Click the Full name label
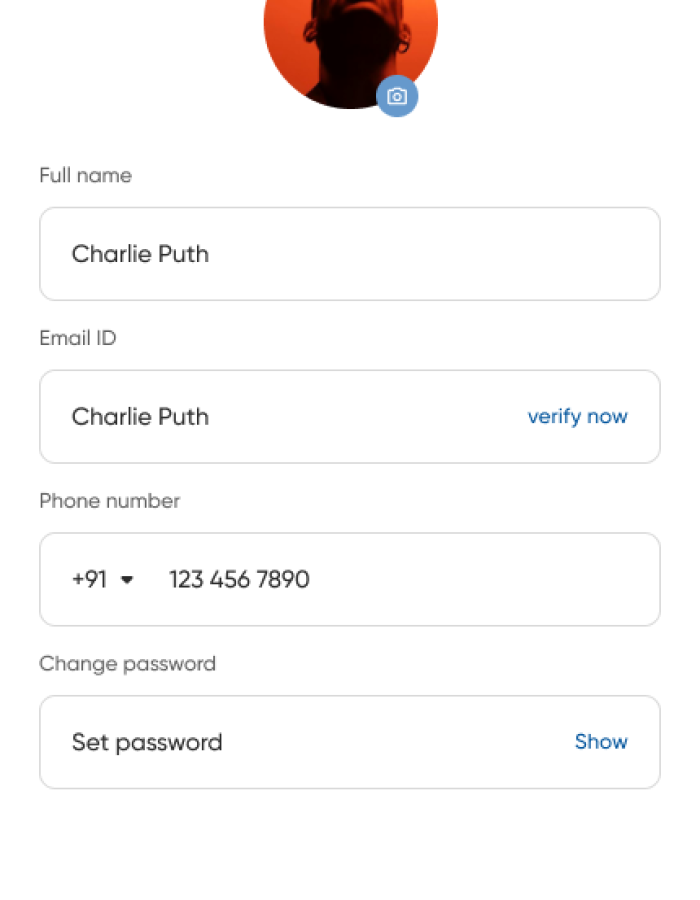700x900 pixels. click(x=85, y=175)
